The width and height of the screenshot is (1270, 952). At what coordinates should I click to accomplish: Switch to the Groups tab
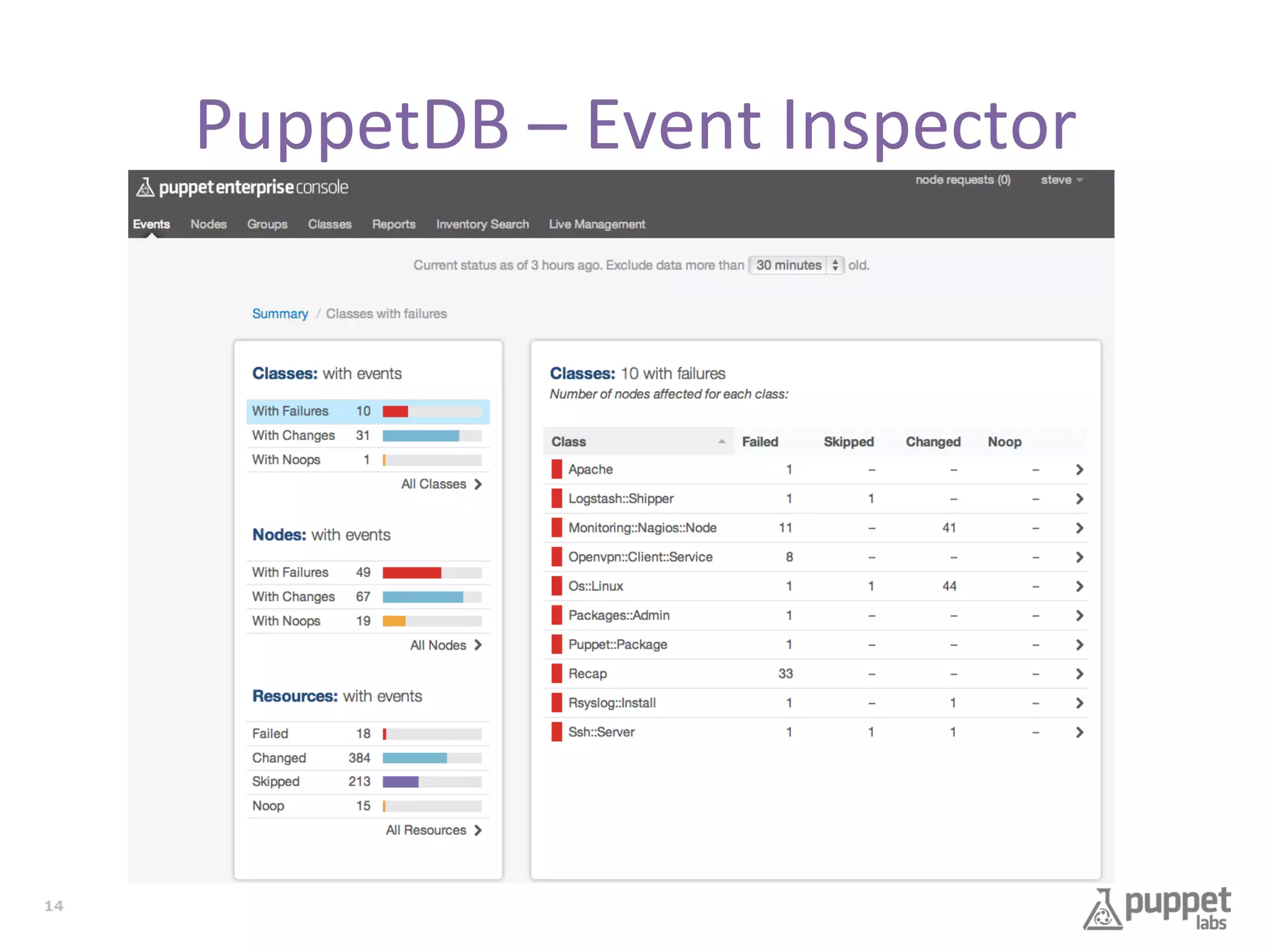267,224
